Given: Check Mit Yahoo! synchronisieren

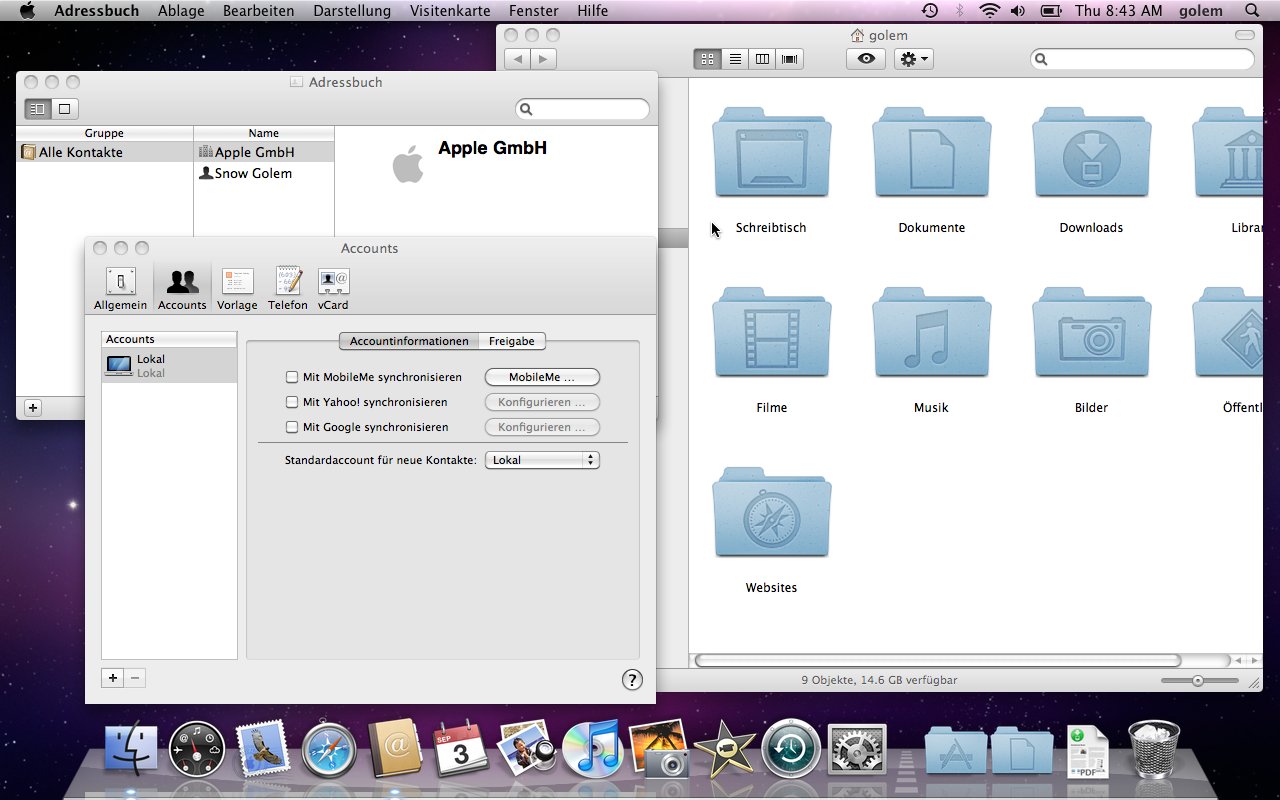Looking at the screenshot, I should 292,402.
